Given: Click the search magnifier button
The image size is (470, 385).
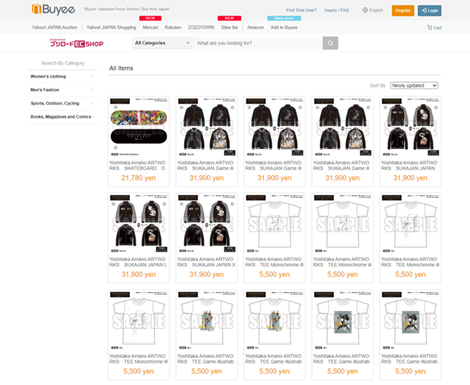Looking at the screenshot, I should pos(330,43).
